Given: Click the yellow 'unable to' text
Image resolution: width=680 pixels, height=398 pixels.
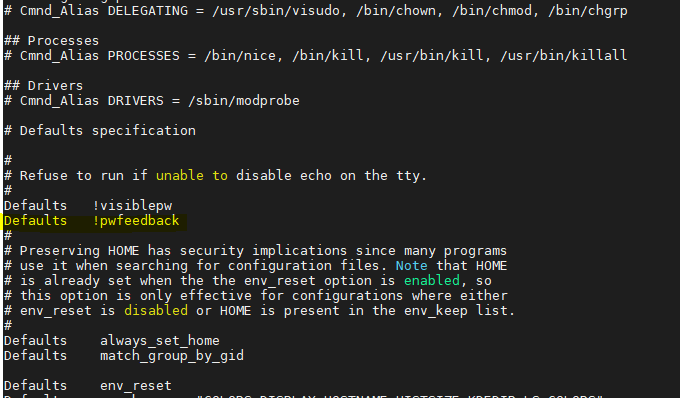Looking at the screenshot, I should click(x=192, y=176).
